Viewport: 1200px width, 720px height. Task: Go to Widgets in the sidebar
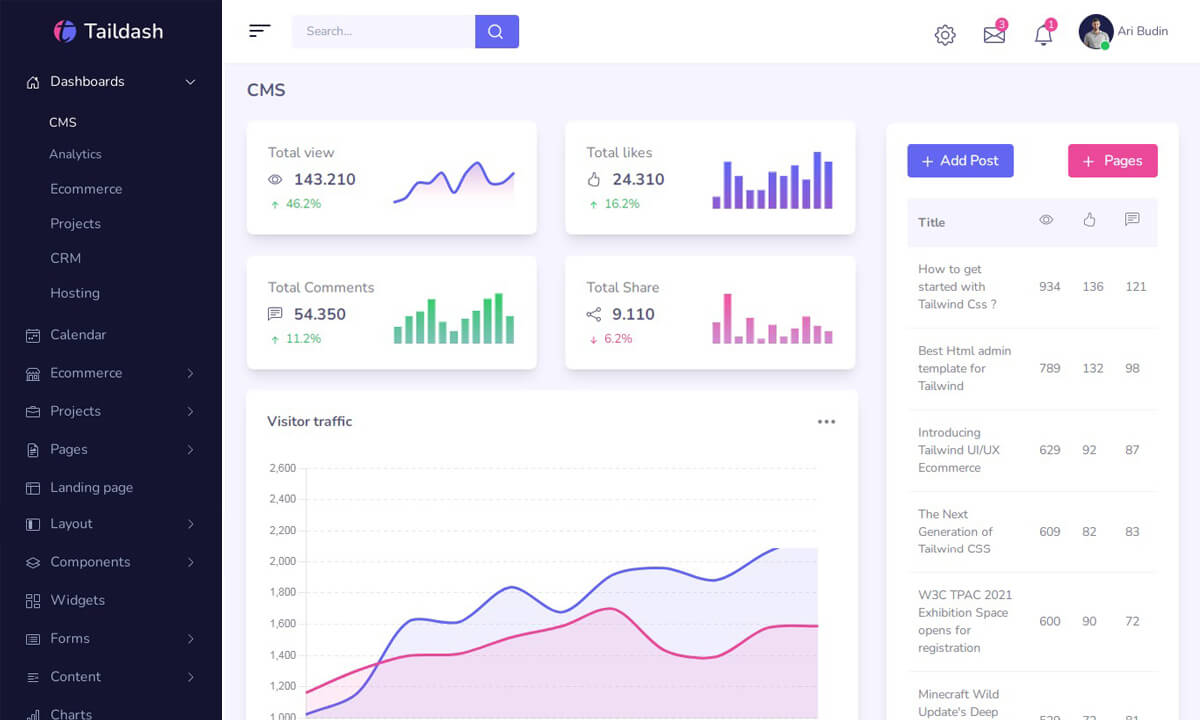(x=77, y=600)
